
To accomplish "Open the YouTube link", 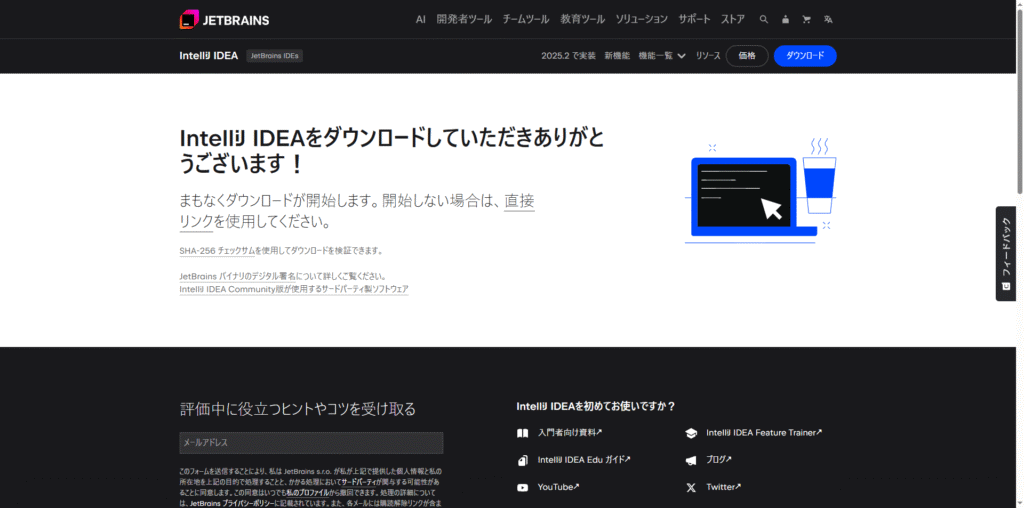I will point(558,488).
